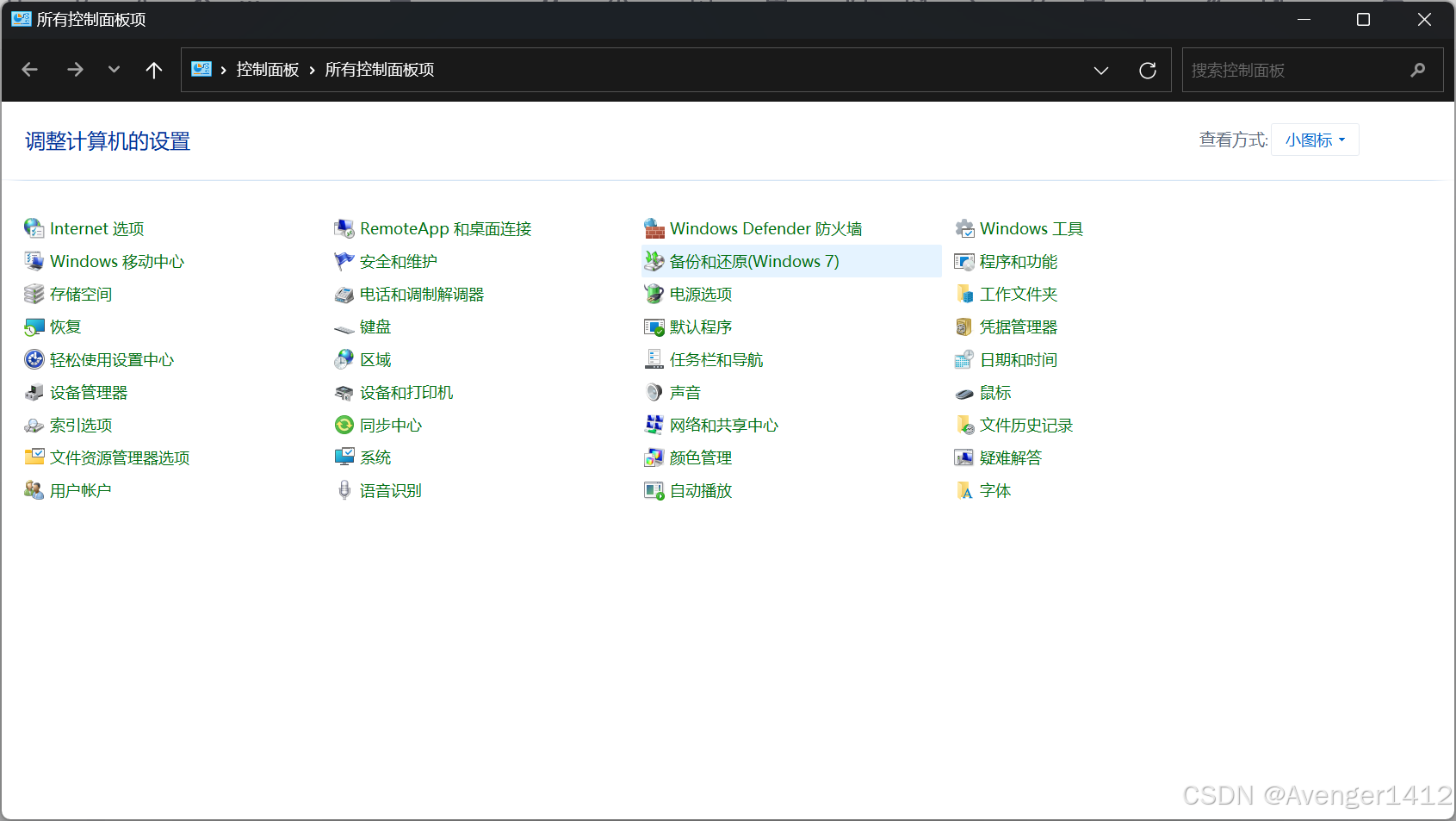Click the Windows Defender 防火墙 brick wall icon
The width and height of the screenshot is (1456, 821).
(654, 228)
